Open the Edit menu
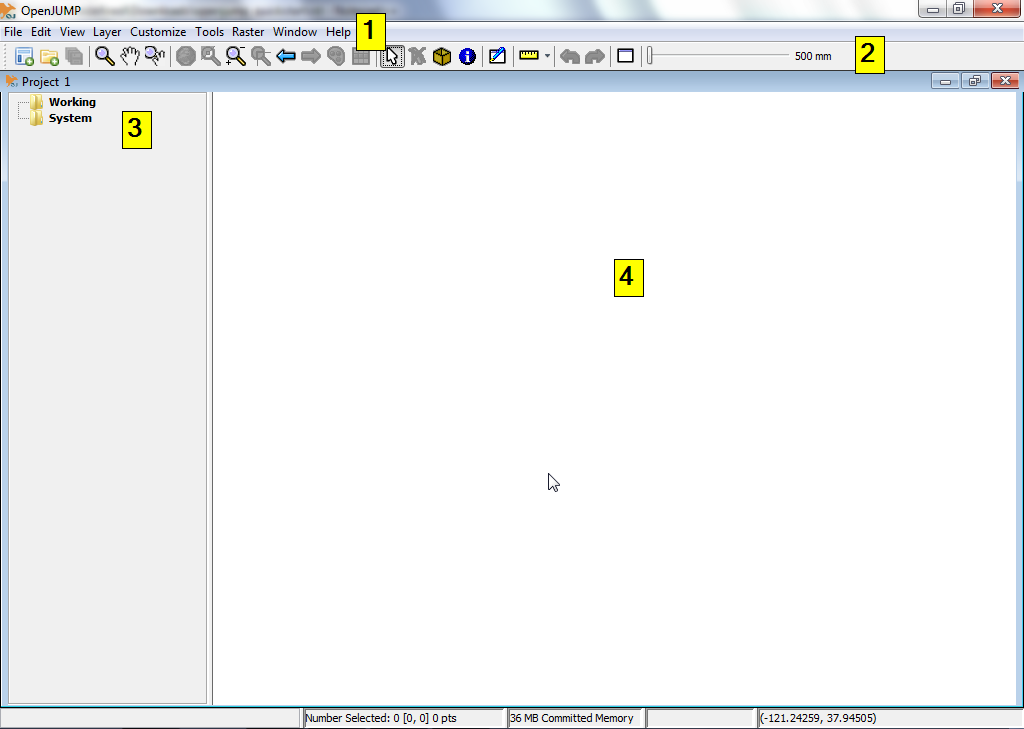This screenshot has width=1024, height=729. click(x=41, y=32)
